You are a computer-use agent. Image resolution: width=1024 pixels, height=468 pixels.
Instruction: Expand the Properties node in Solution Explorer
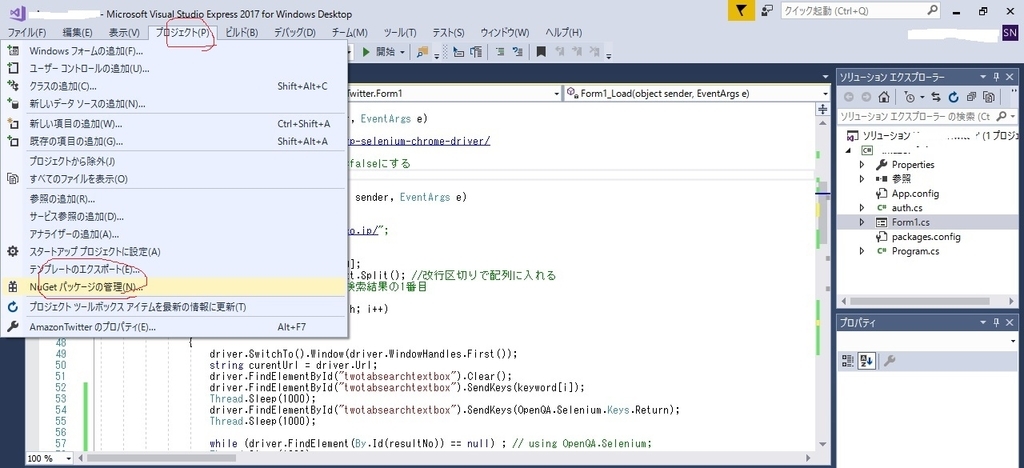pos(862,164)
